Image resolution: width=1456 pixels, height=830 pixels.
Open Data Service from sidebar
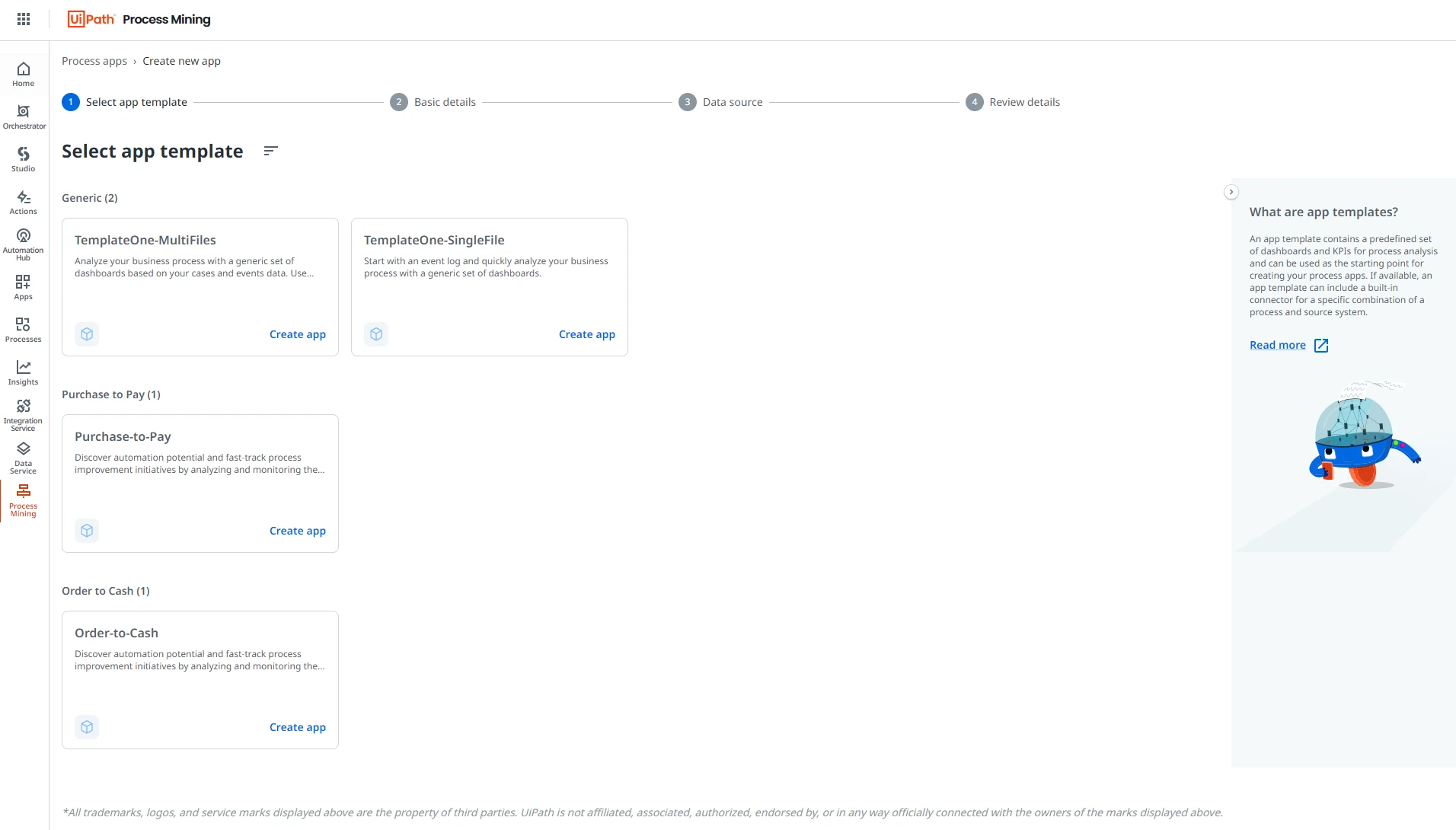coord(24,458)
